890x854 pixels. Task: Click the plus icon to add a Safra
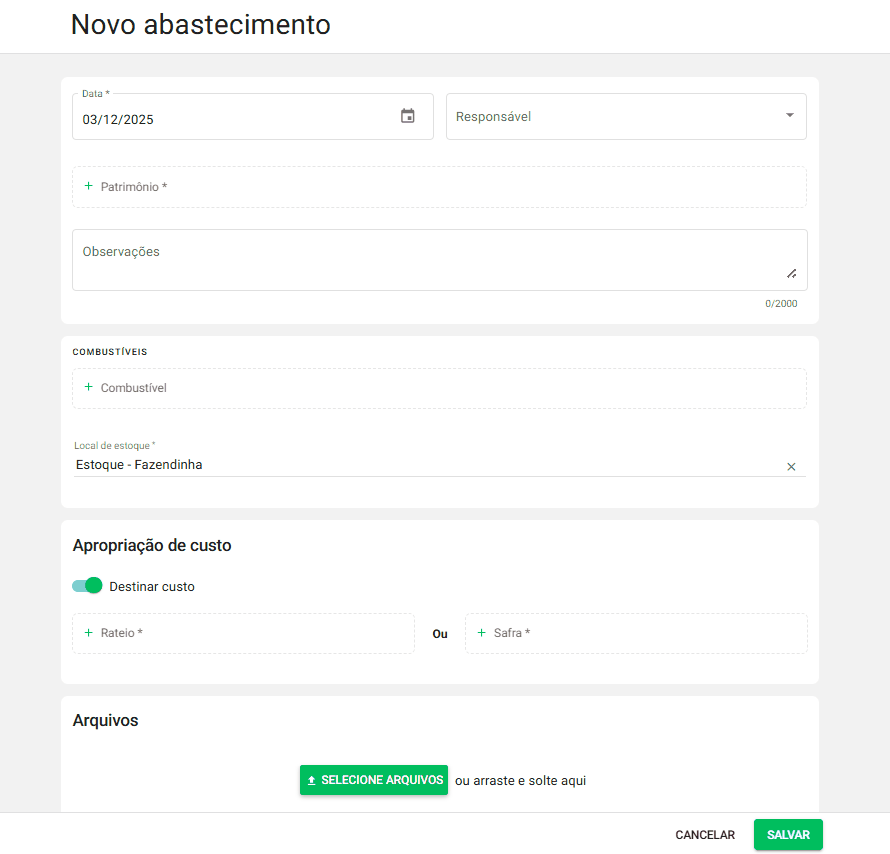coord(480,633)
